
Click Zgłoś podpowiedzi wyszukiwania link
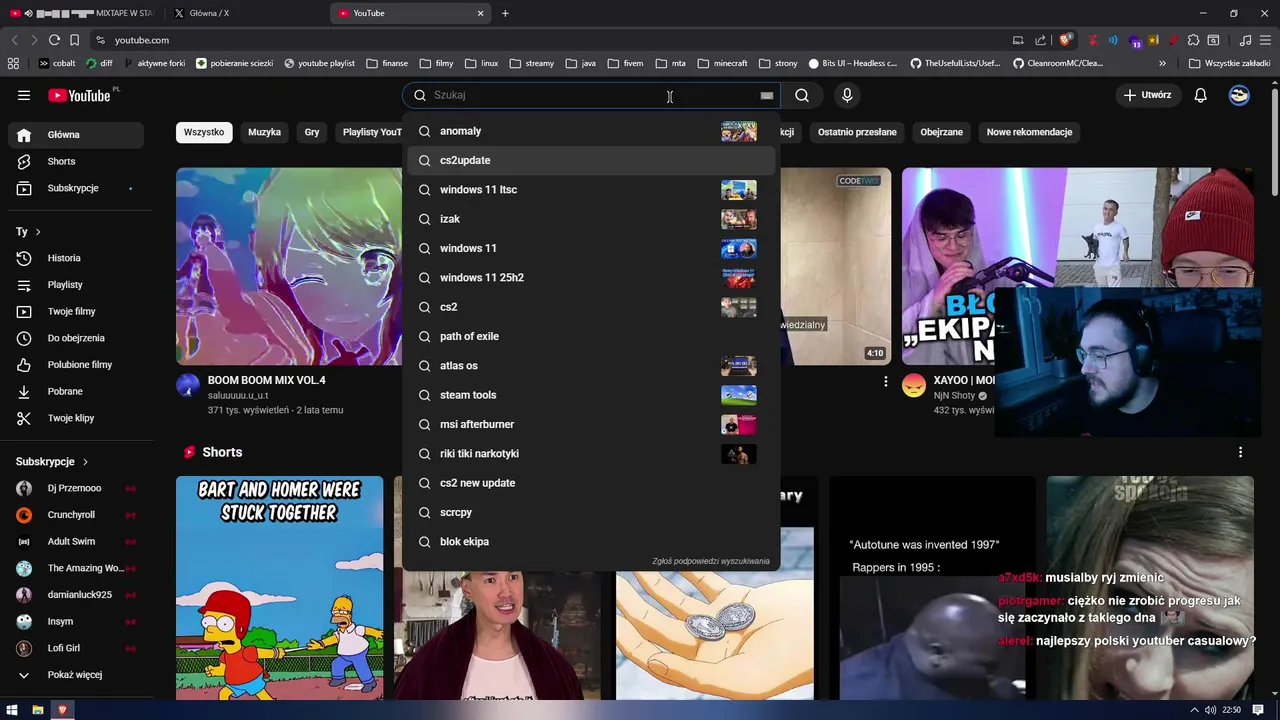(x=711, y=561)
